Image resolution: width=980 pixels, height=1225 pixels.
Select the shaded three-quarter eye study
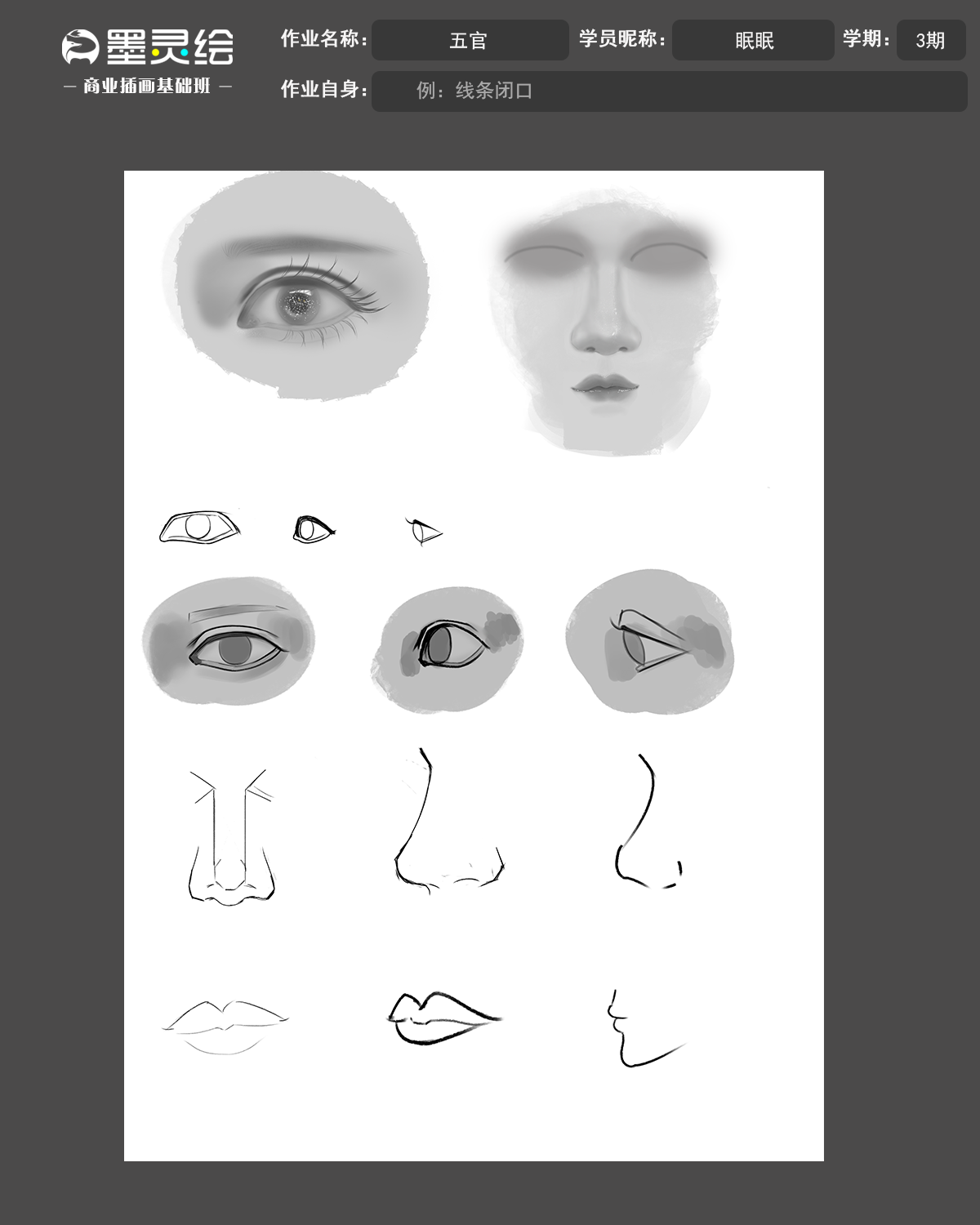(448, 650)
